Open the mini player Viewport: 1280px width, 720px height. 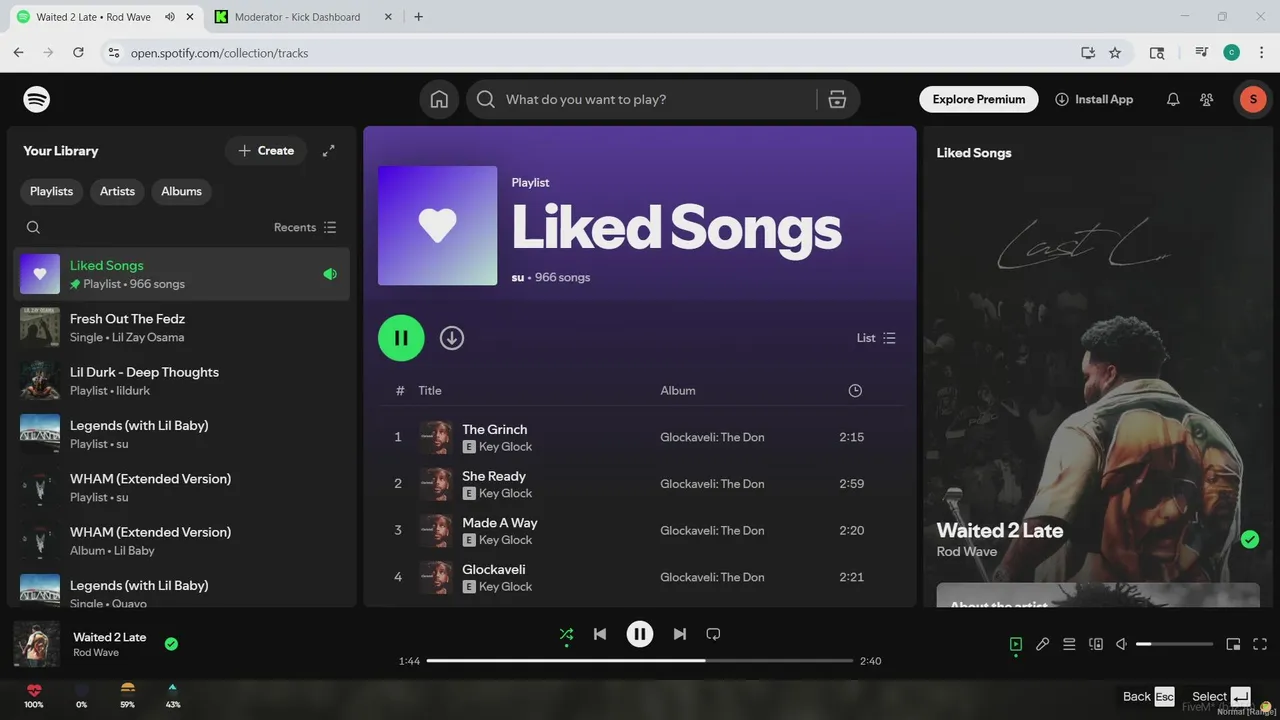coord(1233,644)
